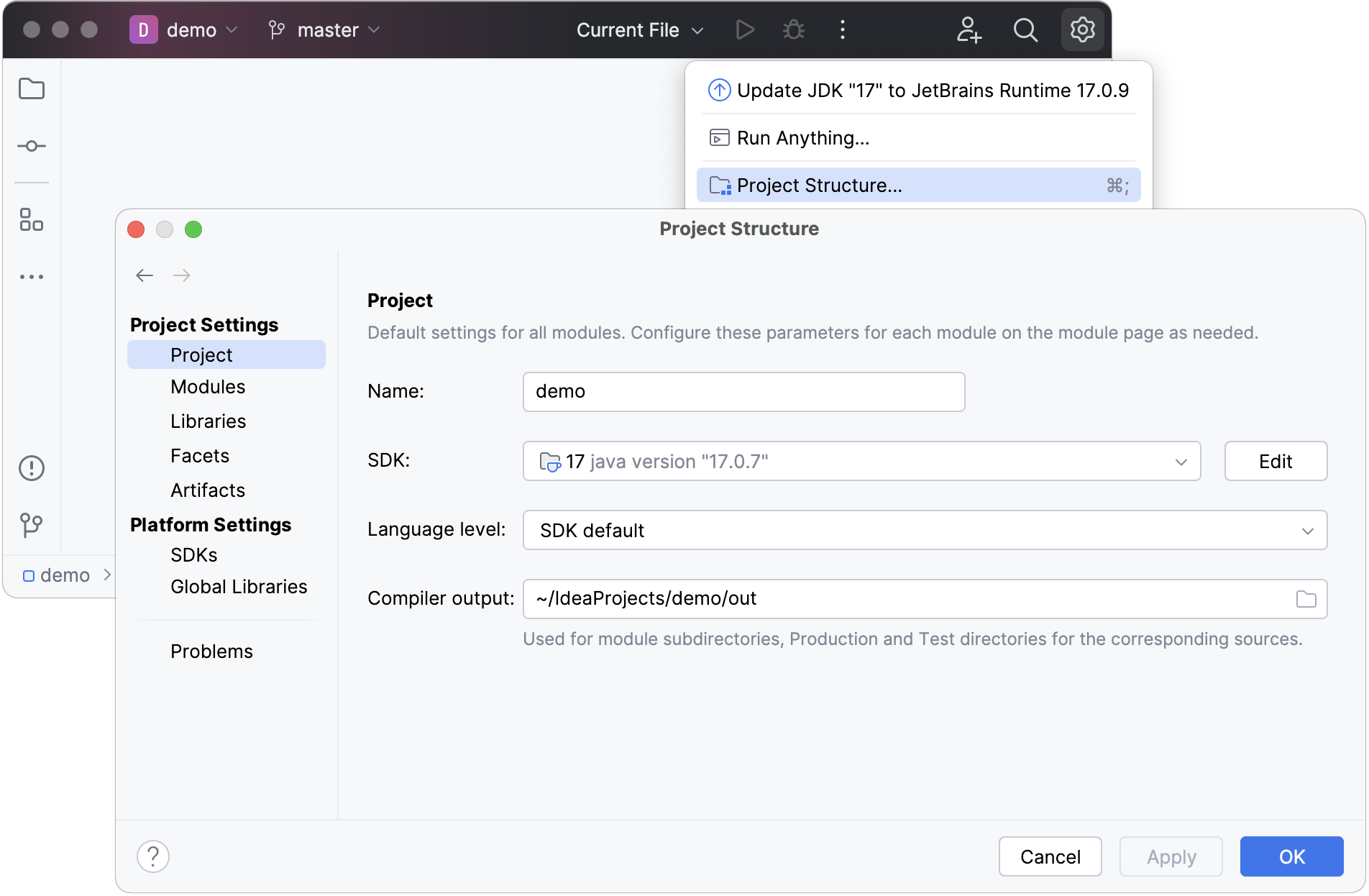
Task: Open the Language level dropdown
Action: [1309, 531]
